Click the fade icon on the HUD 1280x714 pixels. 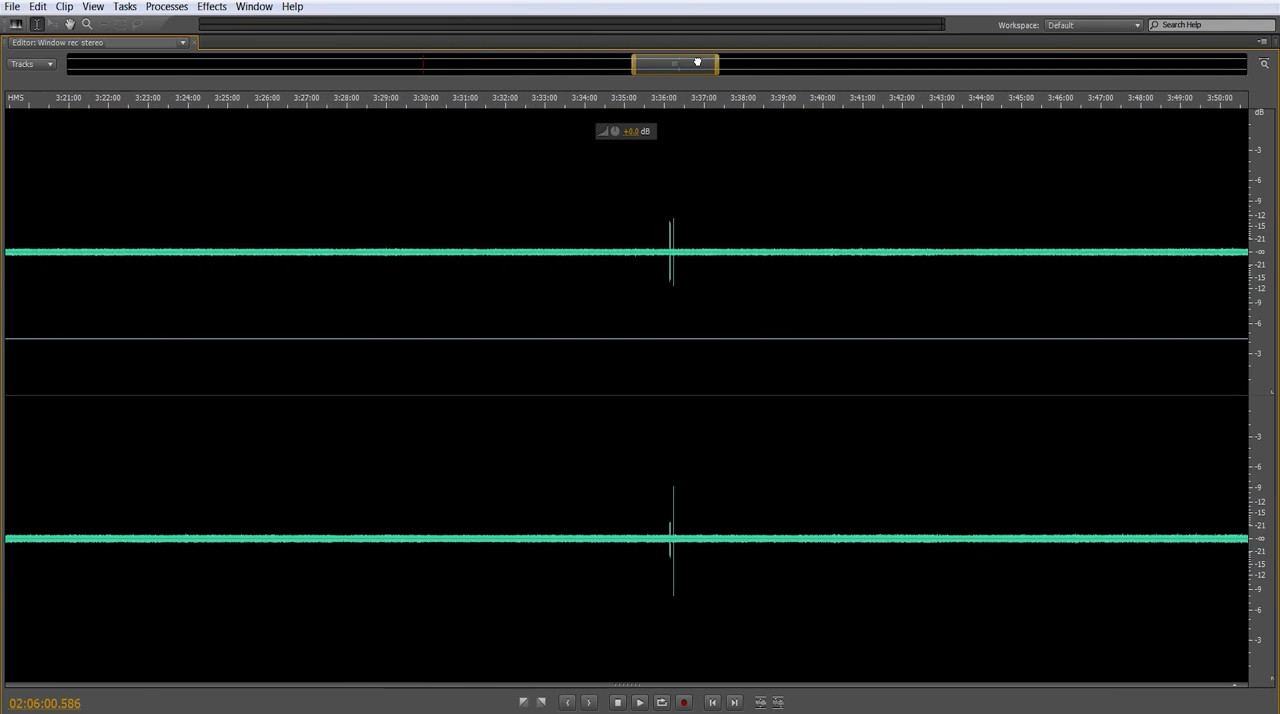tap(603, 131)
